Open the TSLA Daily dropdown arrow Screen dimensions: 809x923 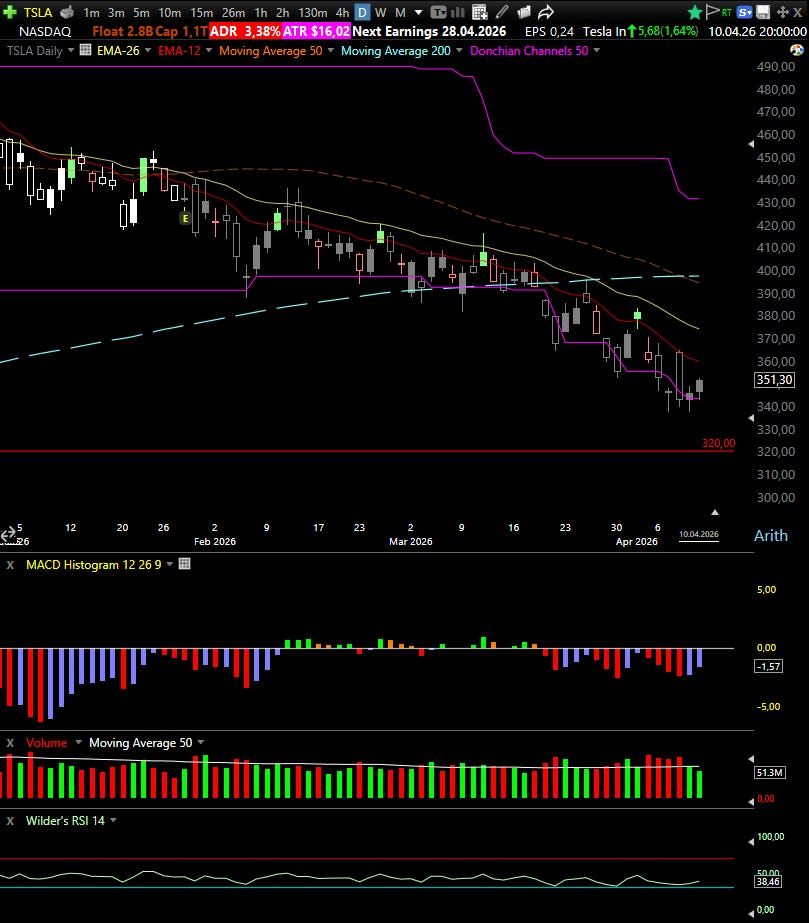click(x=71, y=50)
